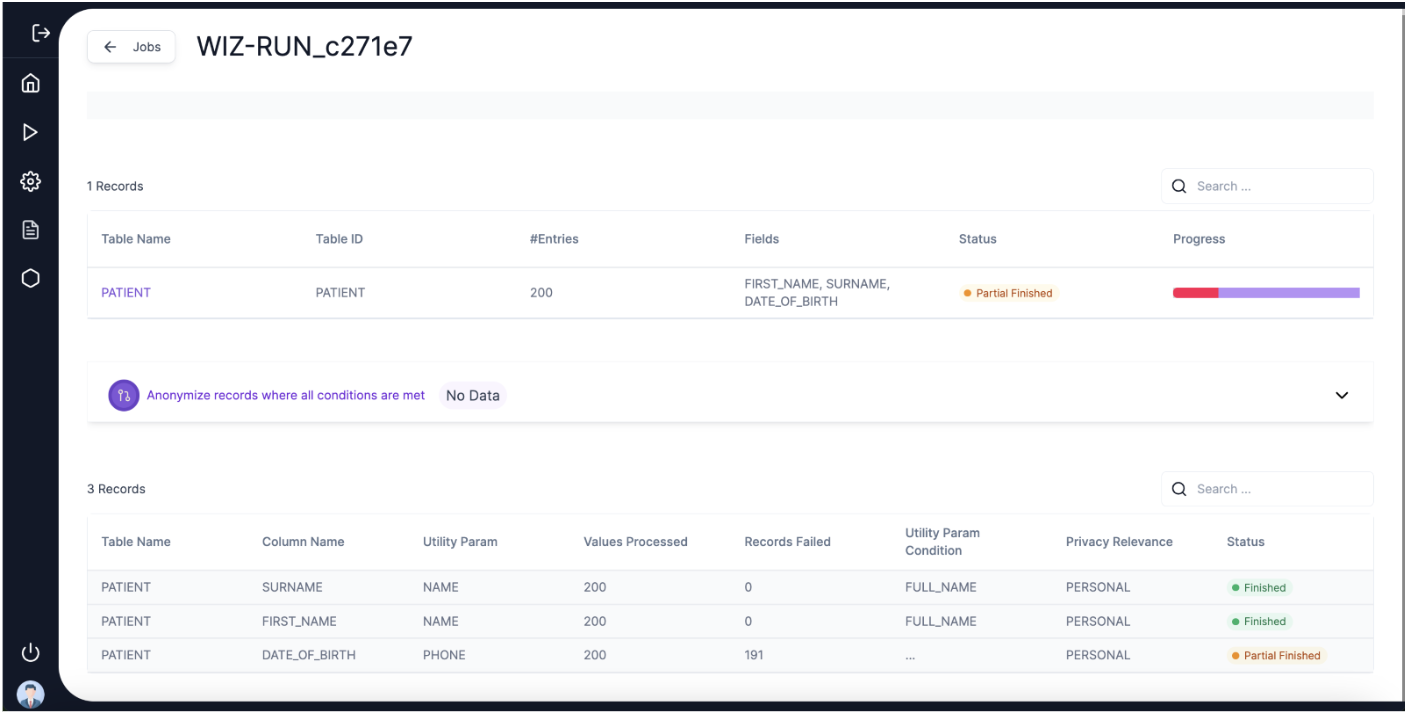
Task: Click the power icon in sidebar
Action: 30,653
